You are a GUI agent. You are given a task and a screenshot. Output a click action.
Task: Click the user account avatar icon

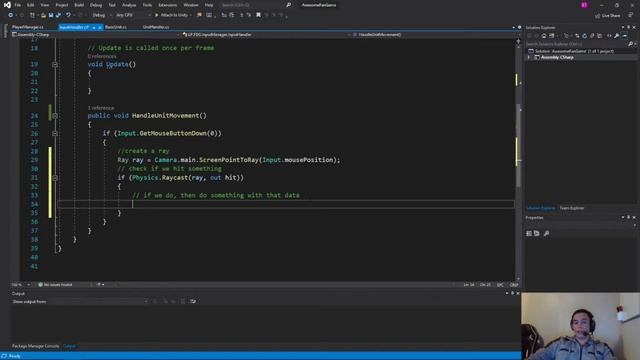[584, 5]
